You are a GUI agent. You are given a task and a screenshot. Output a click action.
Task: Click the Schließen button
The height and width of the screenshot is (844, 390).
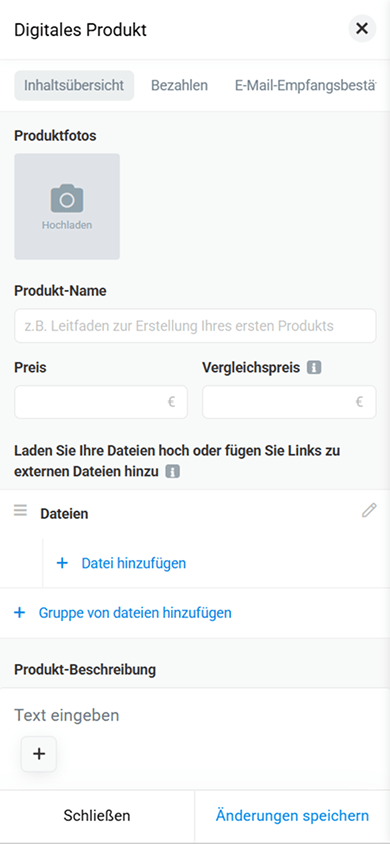[97, 815]
